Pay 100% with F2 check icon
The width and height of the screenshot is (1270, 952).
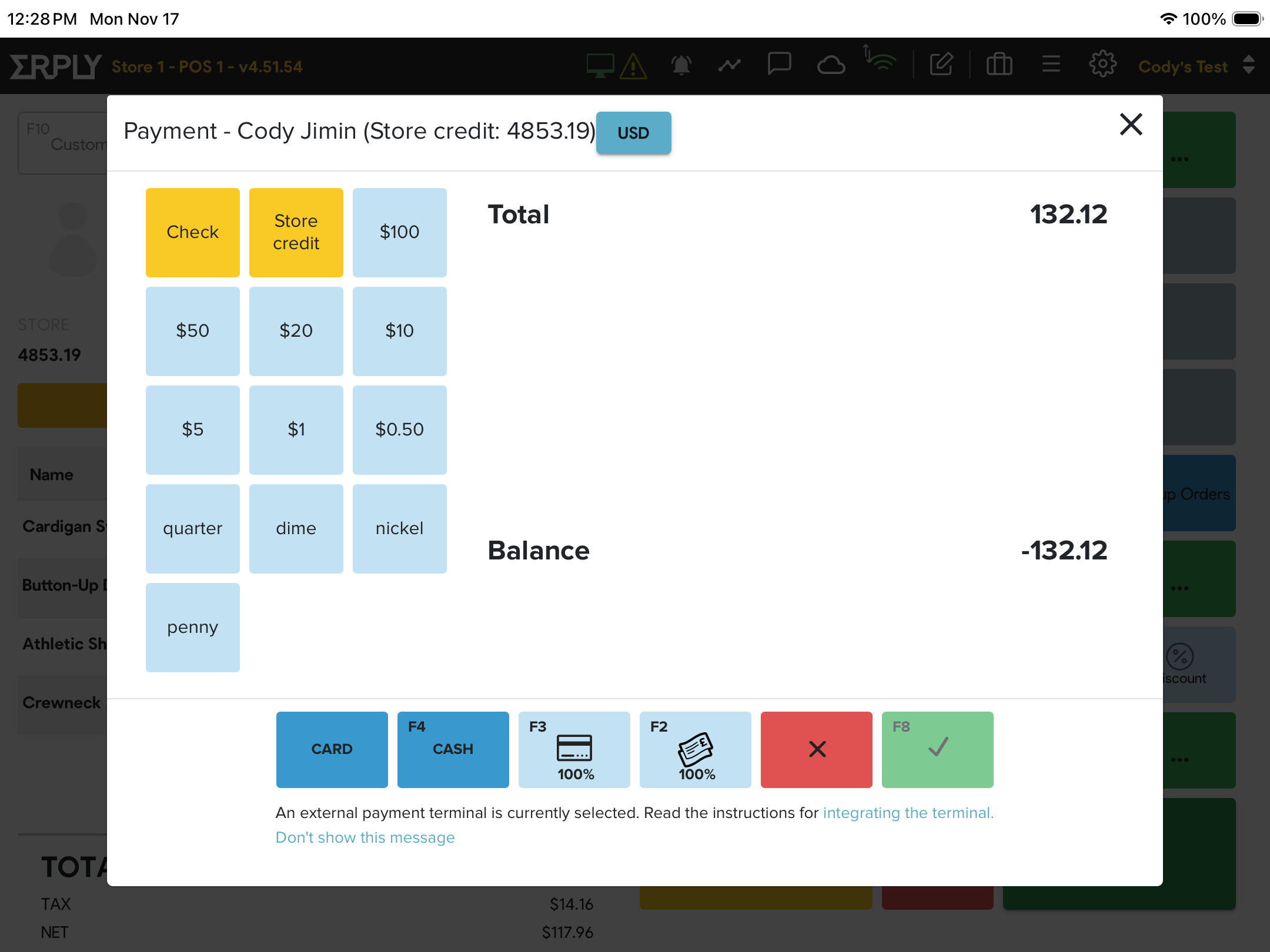coord(696,750)
